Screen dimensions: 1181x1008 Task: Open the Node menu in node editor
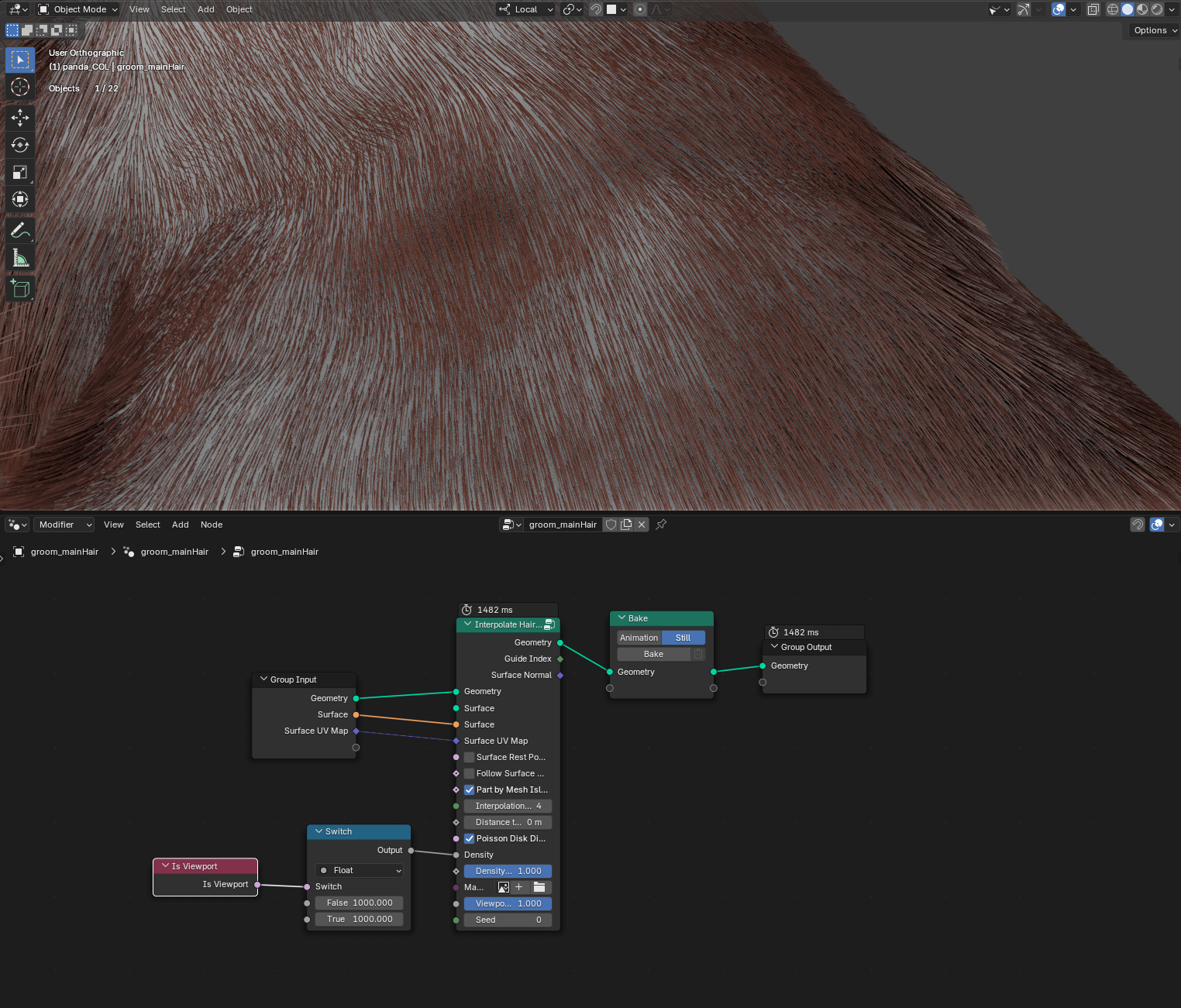(212, 525)
